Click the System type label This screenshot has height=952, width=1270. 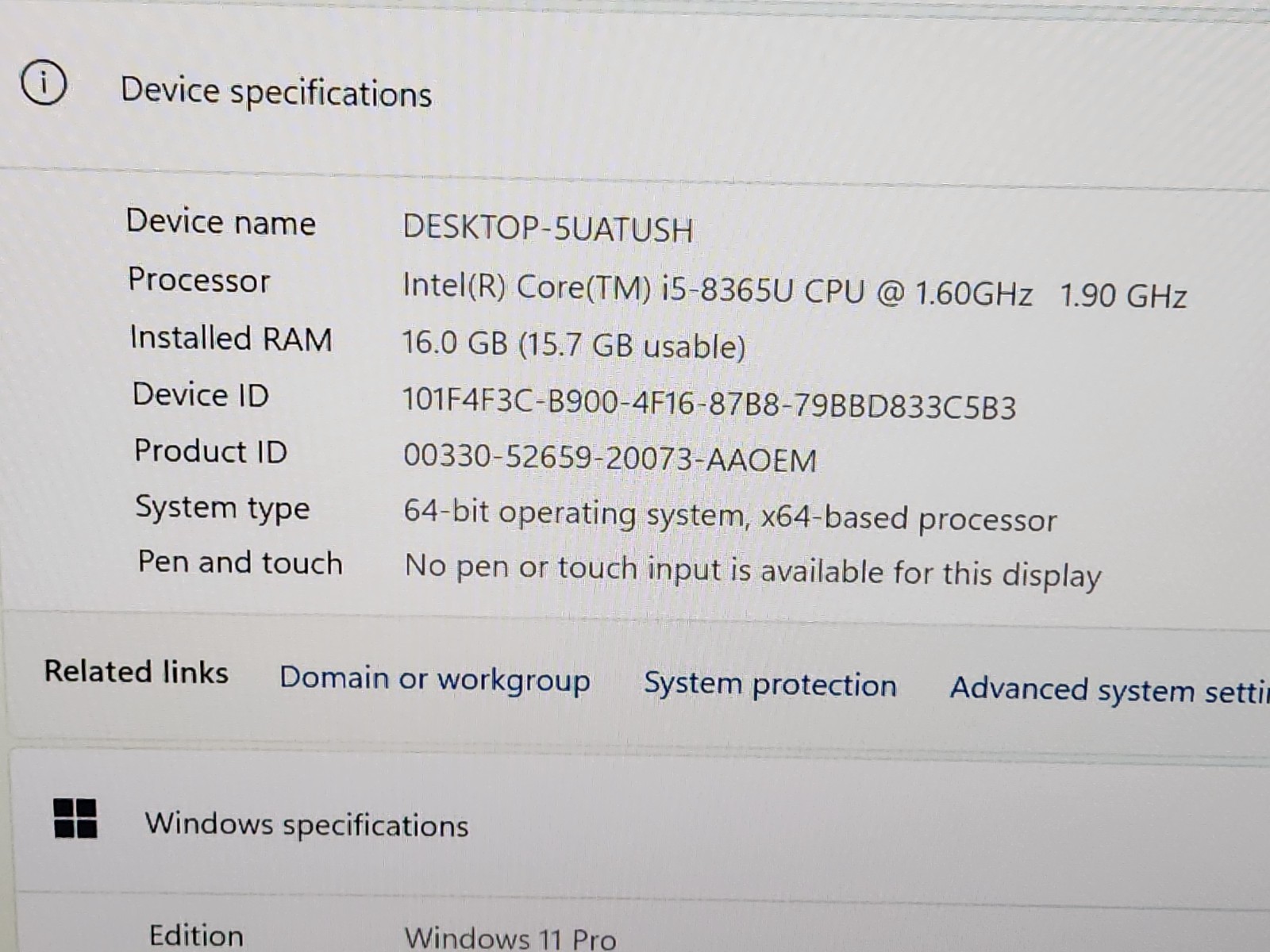coord(222,508)
